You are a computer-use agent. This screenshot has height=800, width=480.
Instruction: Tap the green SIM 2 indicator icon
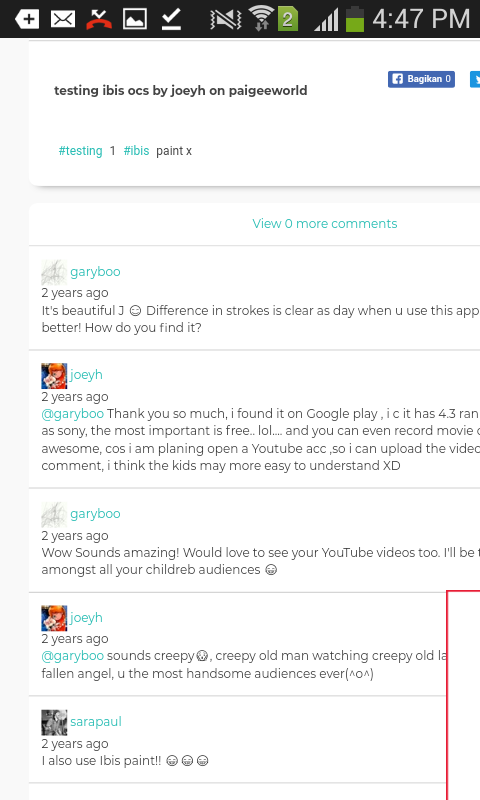pyautogui.click(x=288, y=19)
